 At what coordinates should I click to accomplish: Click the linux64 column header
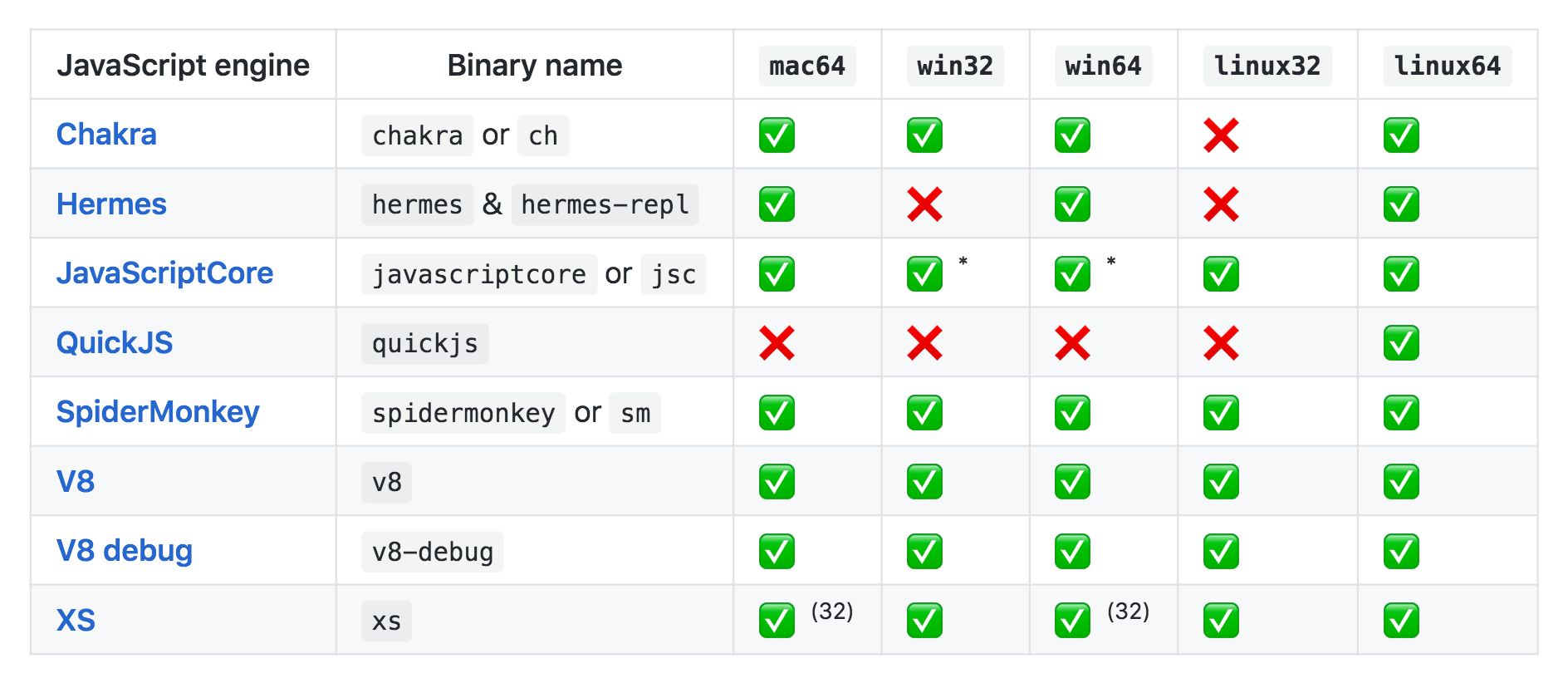1447,66
